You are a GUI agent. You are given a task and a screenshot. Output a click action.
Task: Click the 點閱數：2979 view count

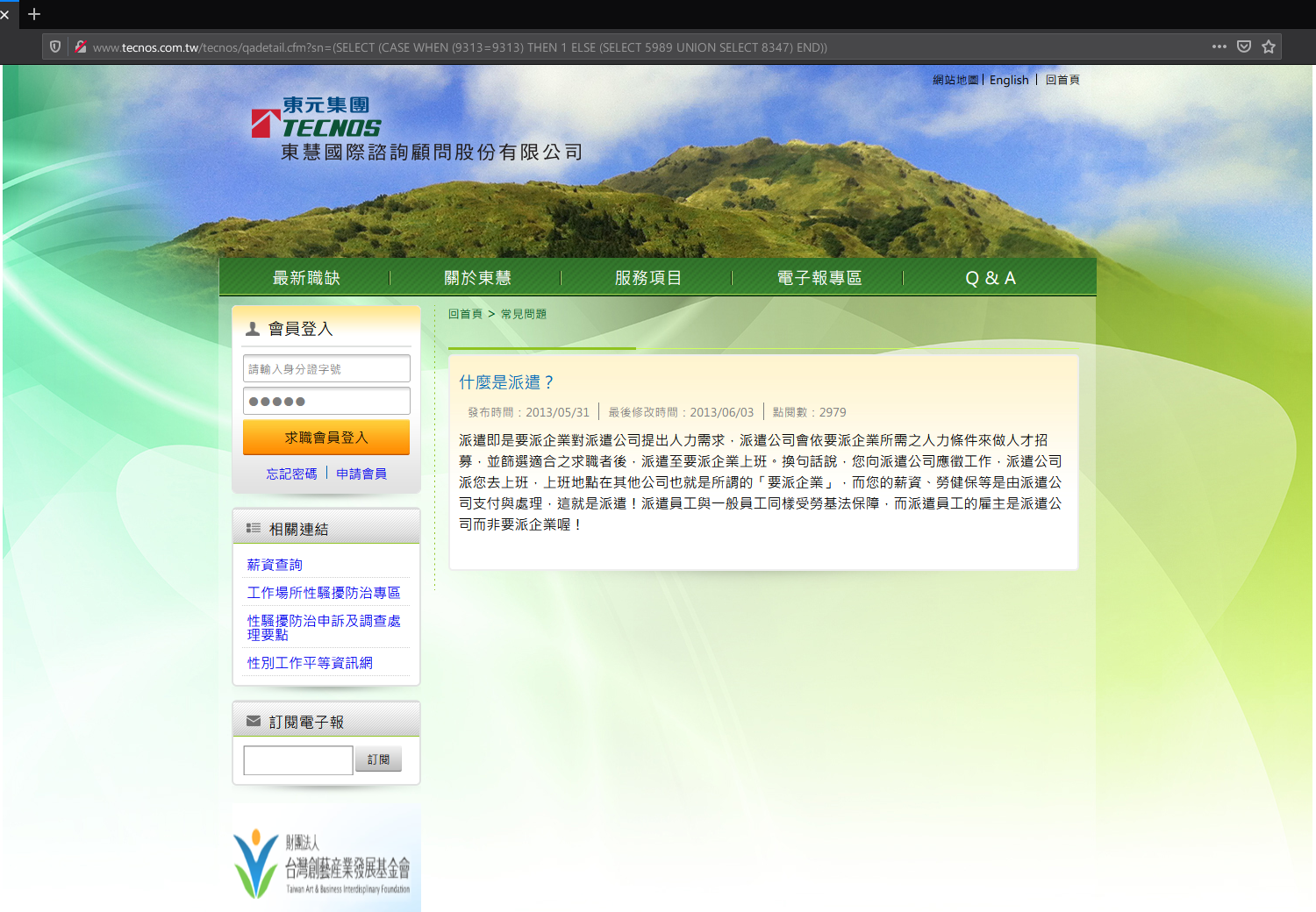click(809, 412)
